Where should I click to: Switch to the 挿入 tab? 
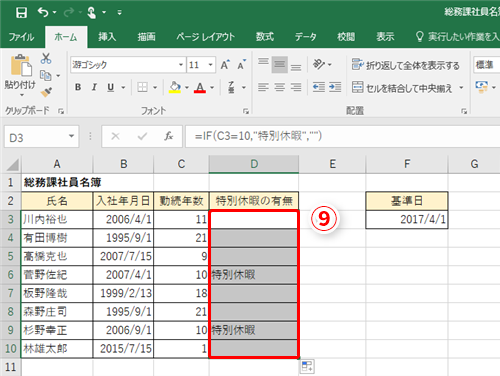pyautogui.click(x=107, y=37)
